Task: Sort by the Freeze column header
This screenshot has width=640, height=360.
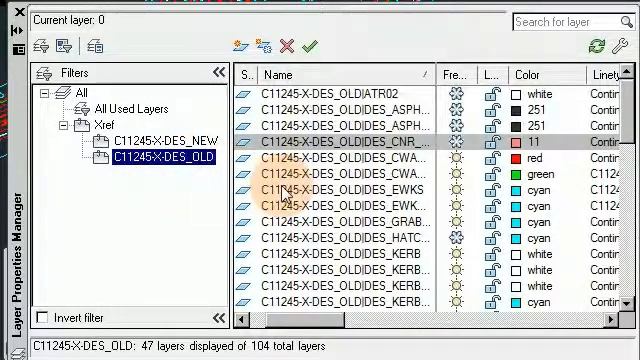Action: (x=457, y=75)
